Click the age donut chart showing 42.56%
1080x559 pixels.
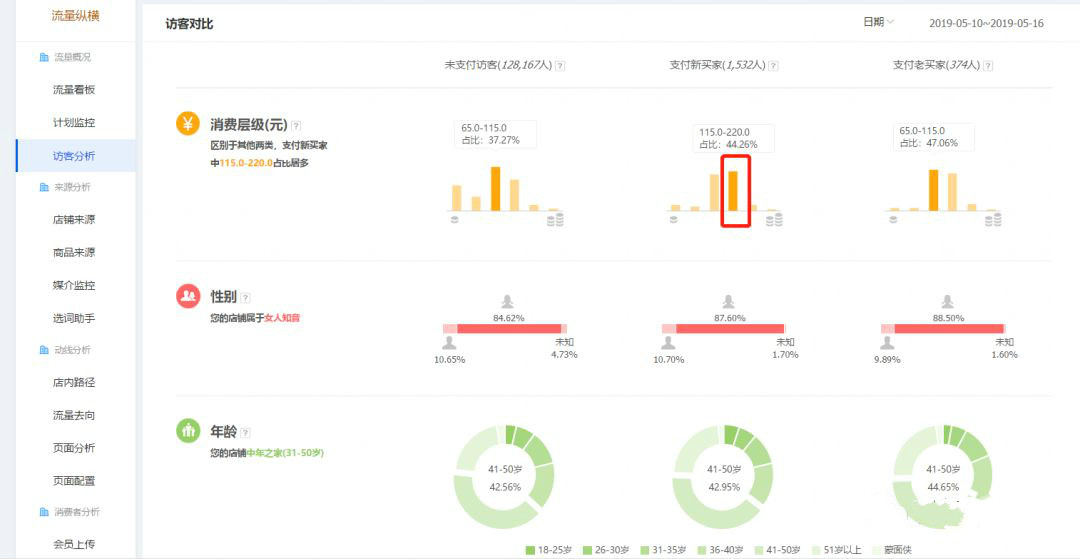coord(504,476)
